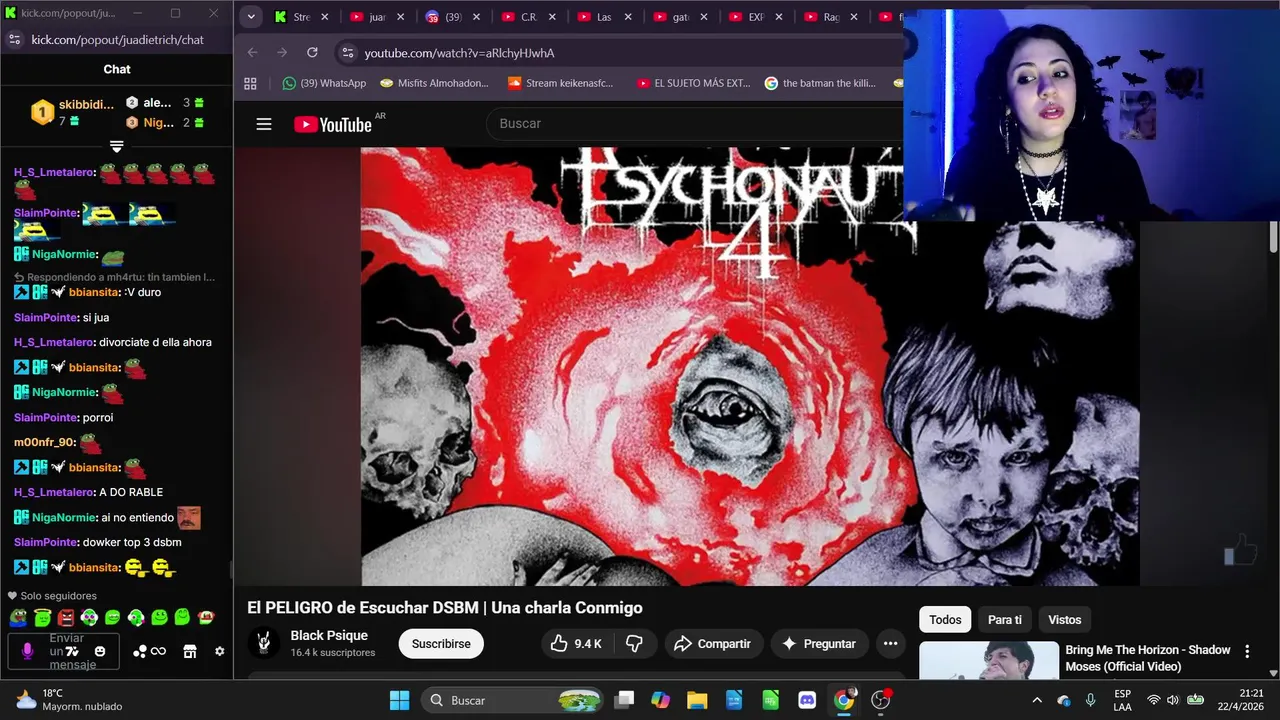Open Task View on taskbar
This screenshot has width=1280, height=720.
click(624, 700)
